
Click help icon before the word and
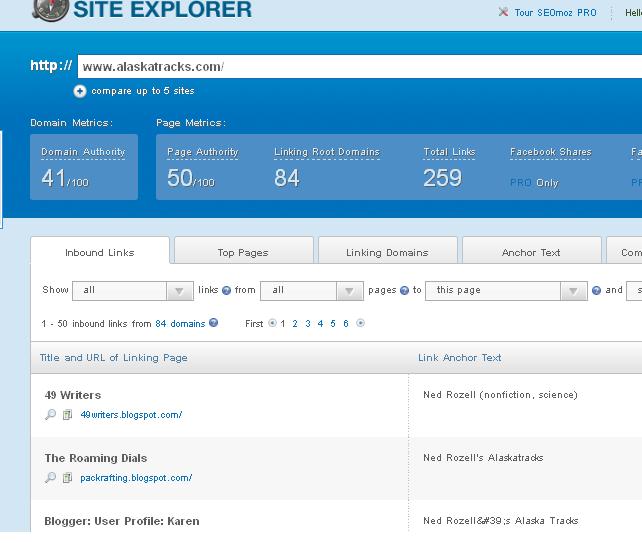(x=597, y=290)
